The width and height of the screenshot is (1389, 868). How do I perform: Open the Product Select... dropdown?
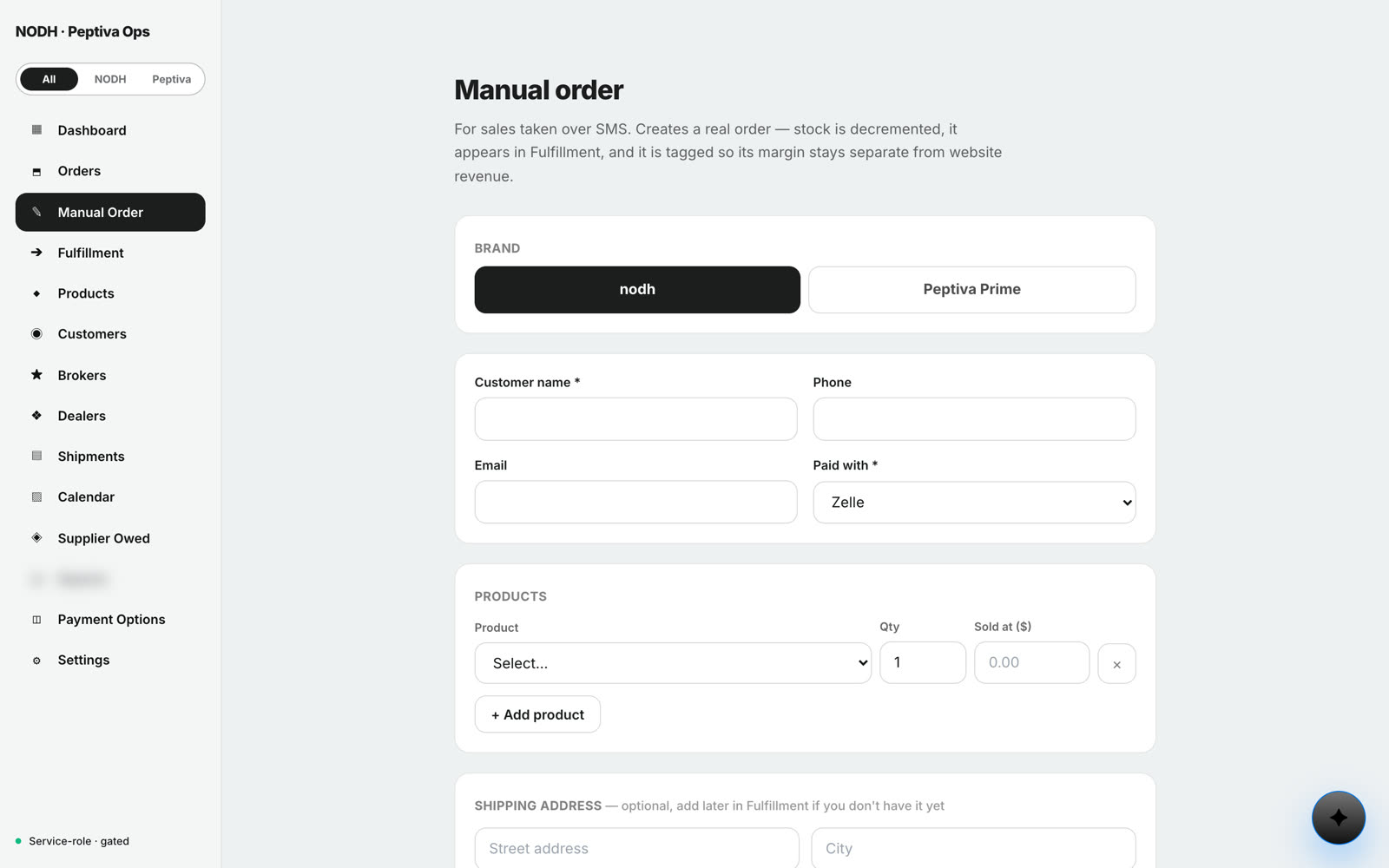coord(673,663)
